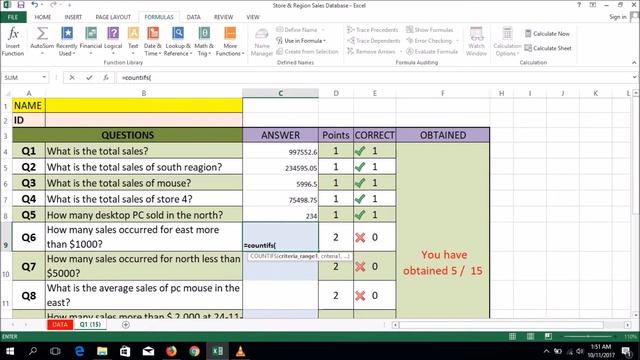This screenshot has width=640, height=360.
Task: Switch to the PAGE LAYOUT tab
Action: 113,17
